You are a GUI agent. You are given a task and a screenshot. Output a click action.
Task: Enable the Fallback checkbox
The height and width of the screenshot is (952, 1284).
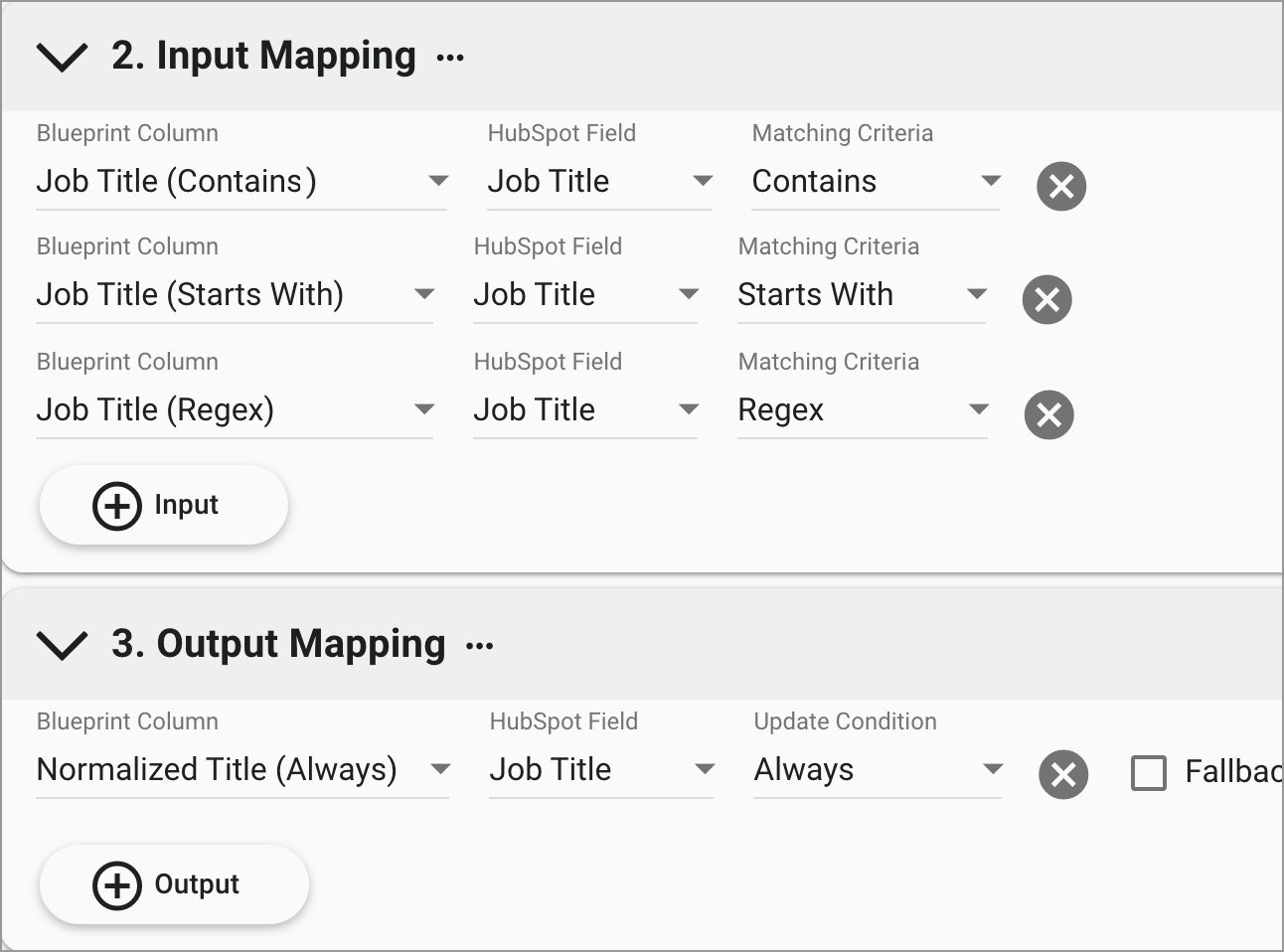(1149, 773)
